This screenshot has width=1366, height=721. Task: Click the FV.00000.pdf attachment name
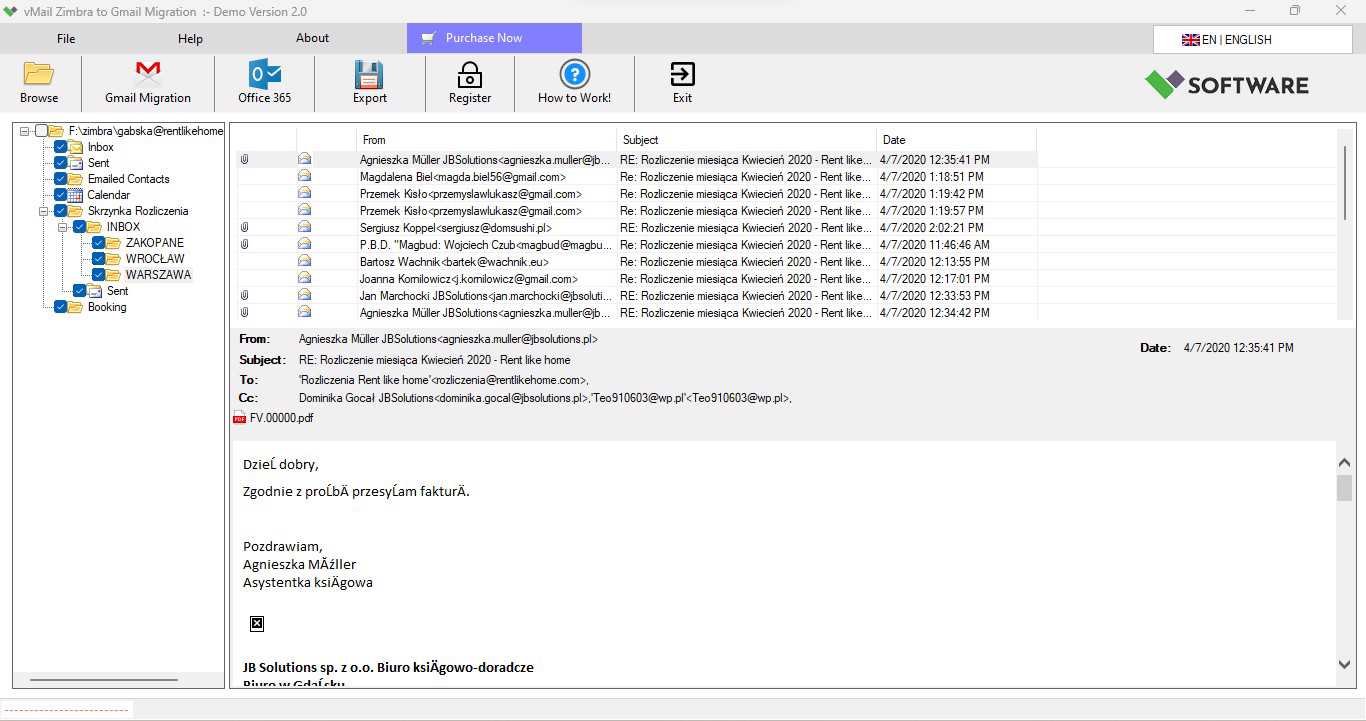(x=281, y=418)
